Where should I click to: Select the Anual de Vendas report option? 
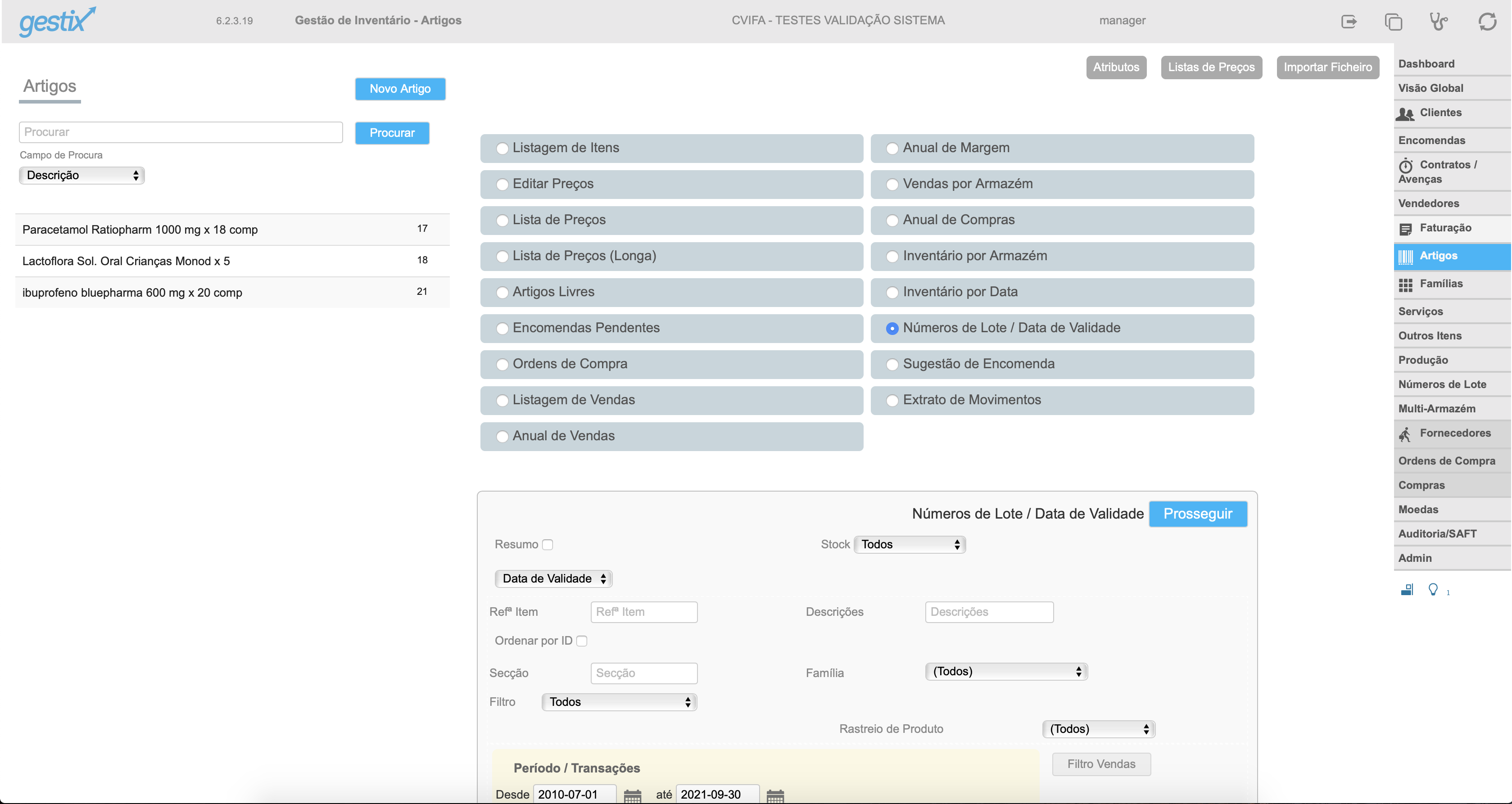coord(502,437)
